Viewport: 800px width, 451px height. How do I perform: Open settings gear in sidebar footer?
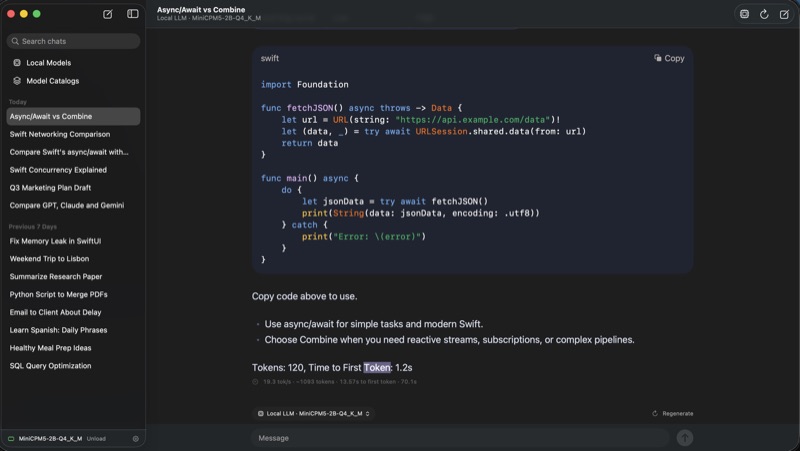pos(136,439)
